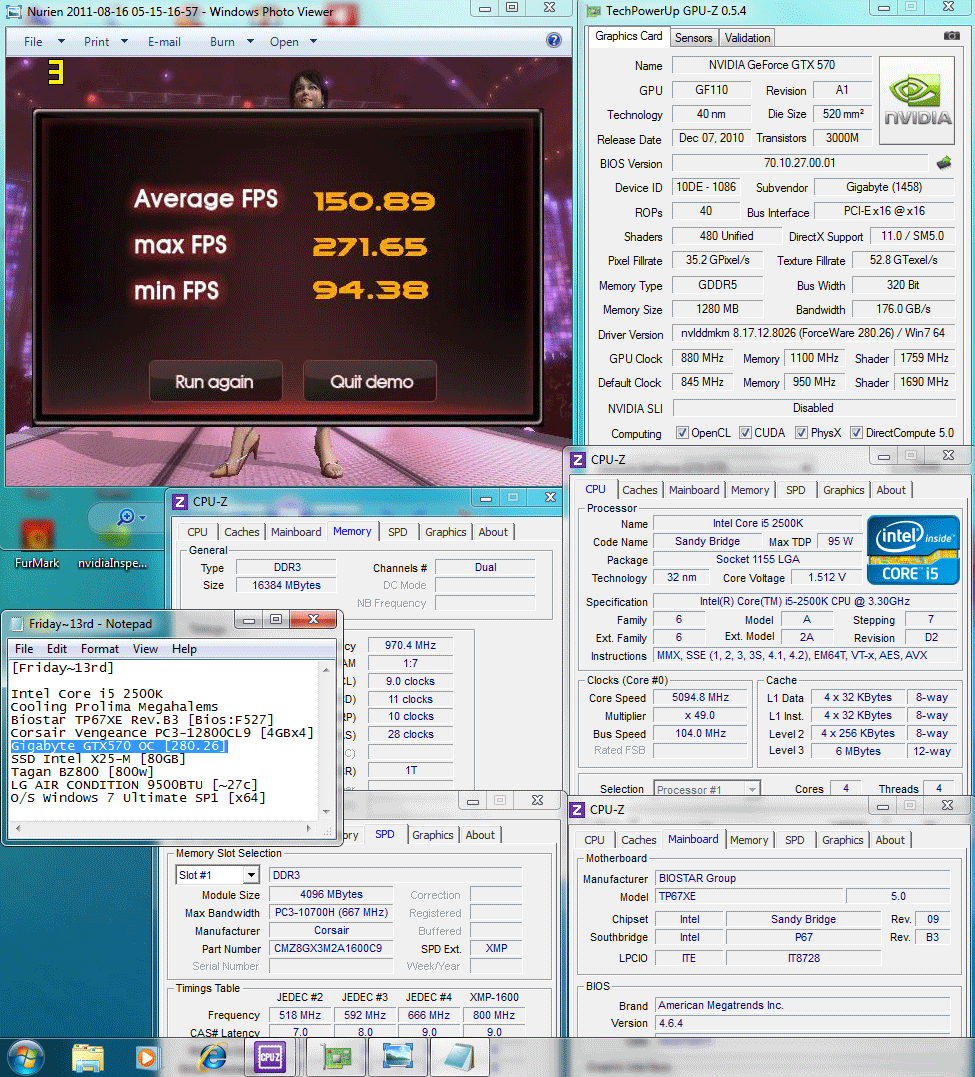
Task: Toggle the DirectCompute 5.0 checkbox
Action: (856, 433)
